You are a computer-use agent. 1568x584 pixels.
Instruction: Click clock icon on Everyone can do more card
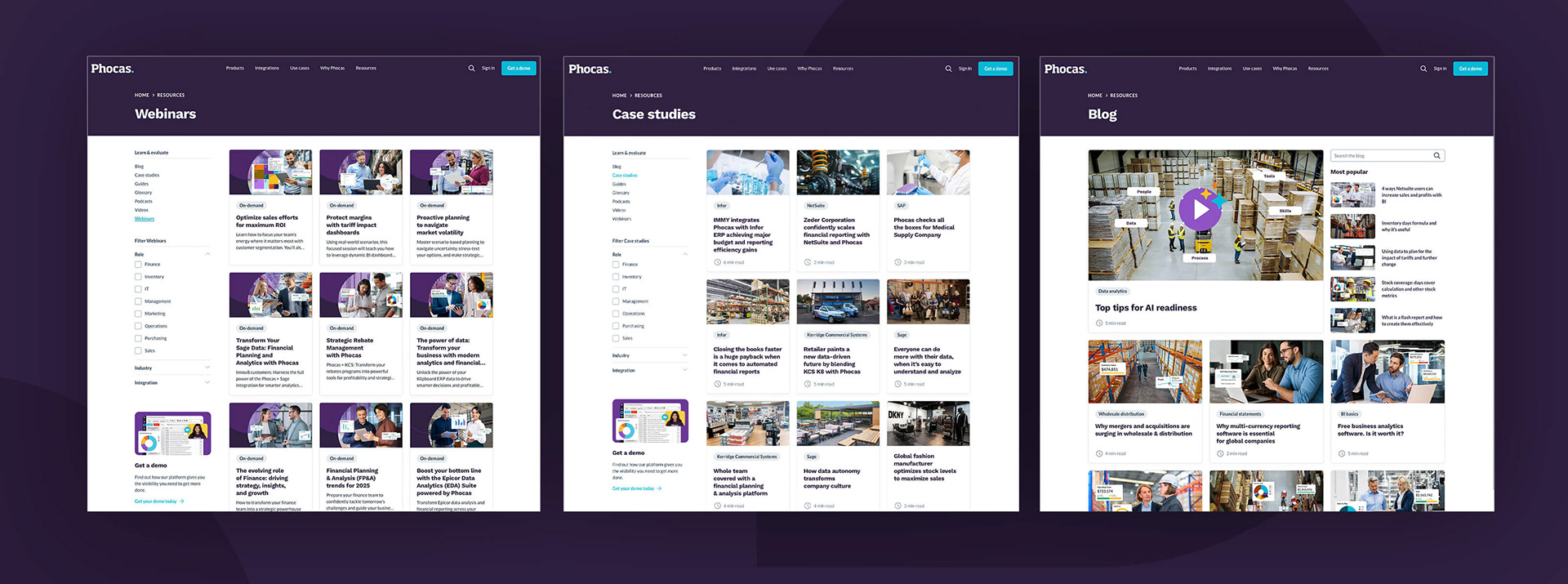click(x=898, y=384)
